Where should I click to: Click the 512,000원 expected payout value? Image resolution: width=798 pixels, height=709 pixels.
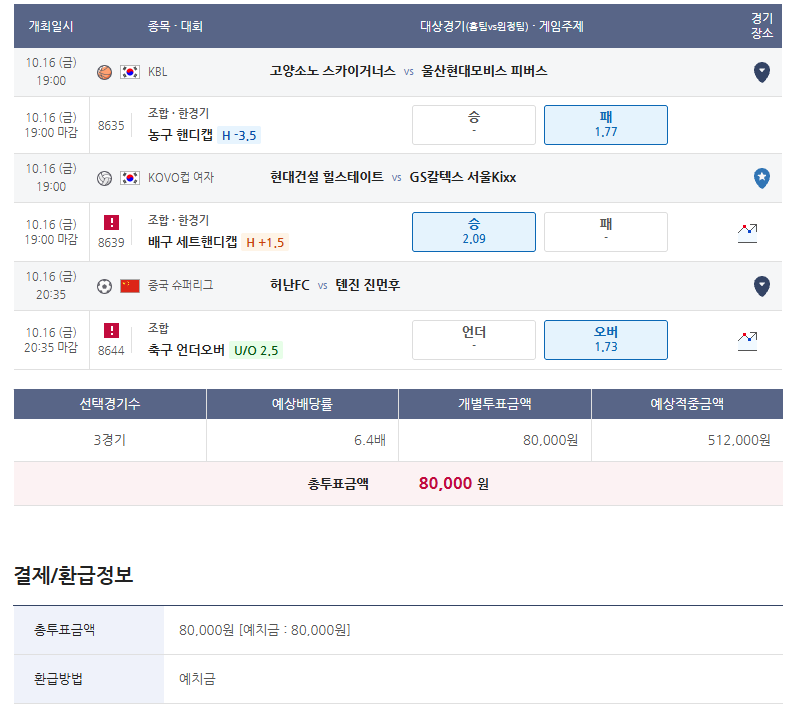click(x=739, y=440)
